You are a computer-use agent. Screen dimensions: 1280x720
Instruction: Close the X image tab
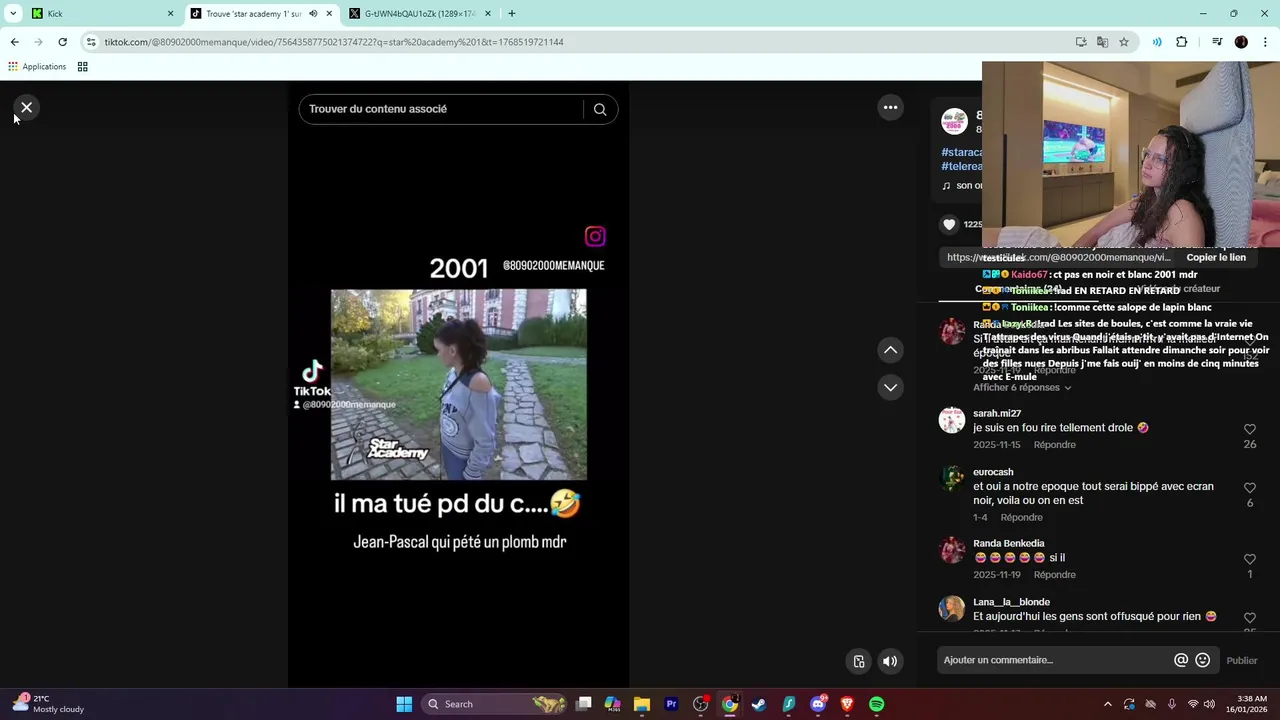[488, 14]
